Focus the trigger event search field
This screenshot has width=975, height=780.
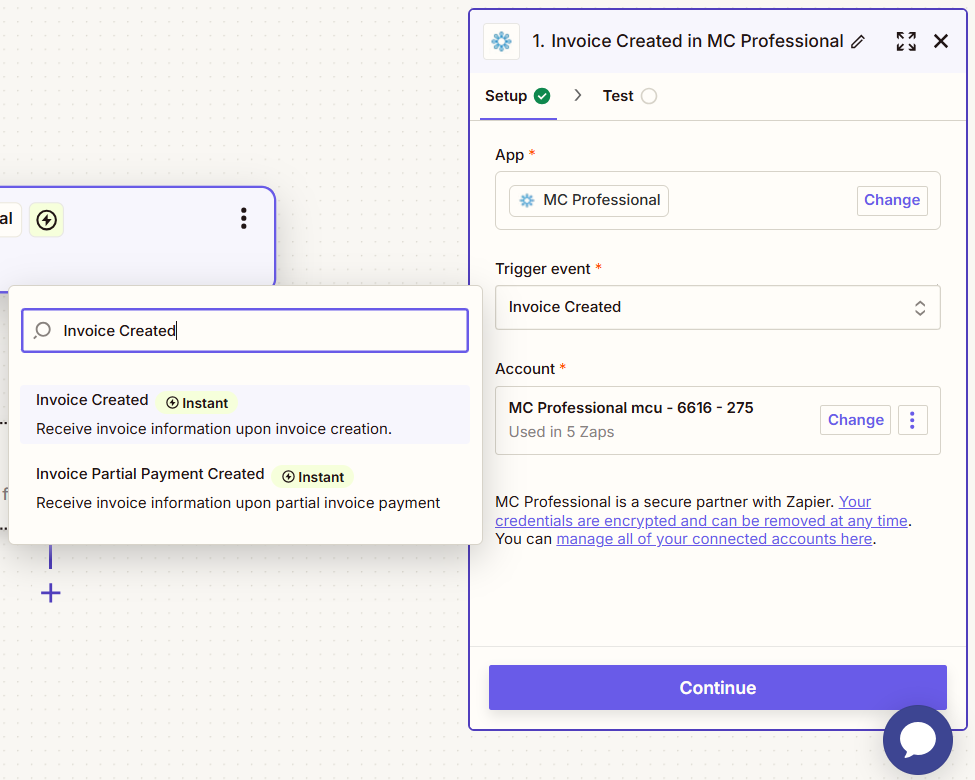[245, 330]
